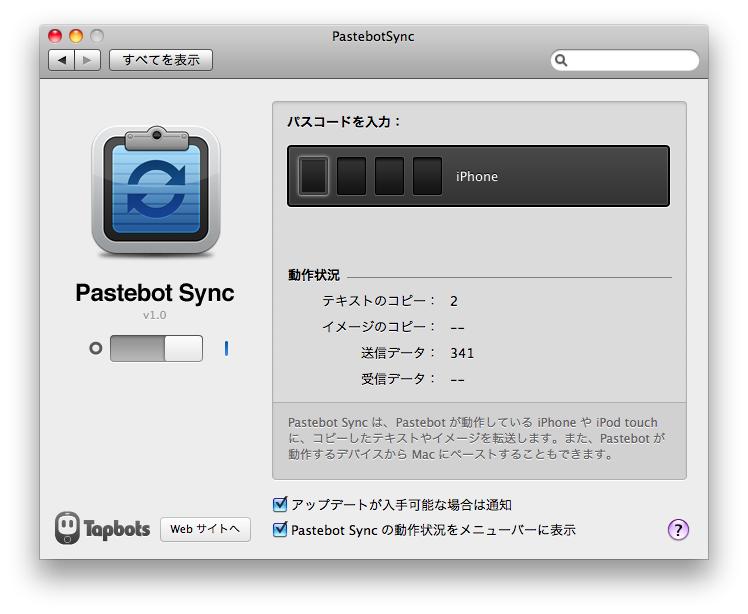This screenshot has height=614, width=748.
Task: Click the イメージのコピー label
Action: point(379,327)
